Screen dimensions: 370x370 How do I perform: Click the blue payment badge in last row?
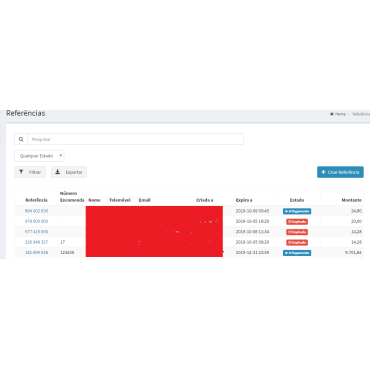coord(297,253)
